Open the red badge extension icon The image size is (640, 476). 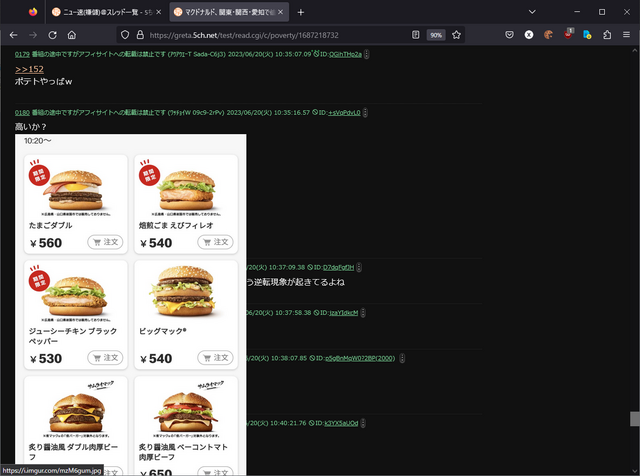[x=568, y=34]
